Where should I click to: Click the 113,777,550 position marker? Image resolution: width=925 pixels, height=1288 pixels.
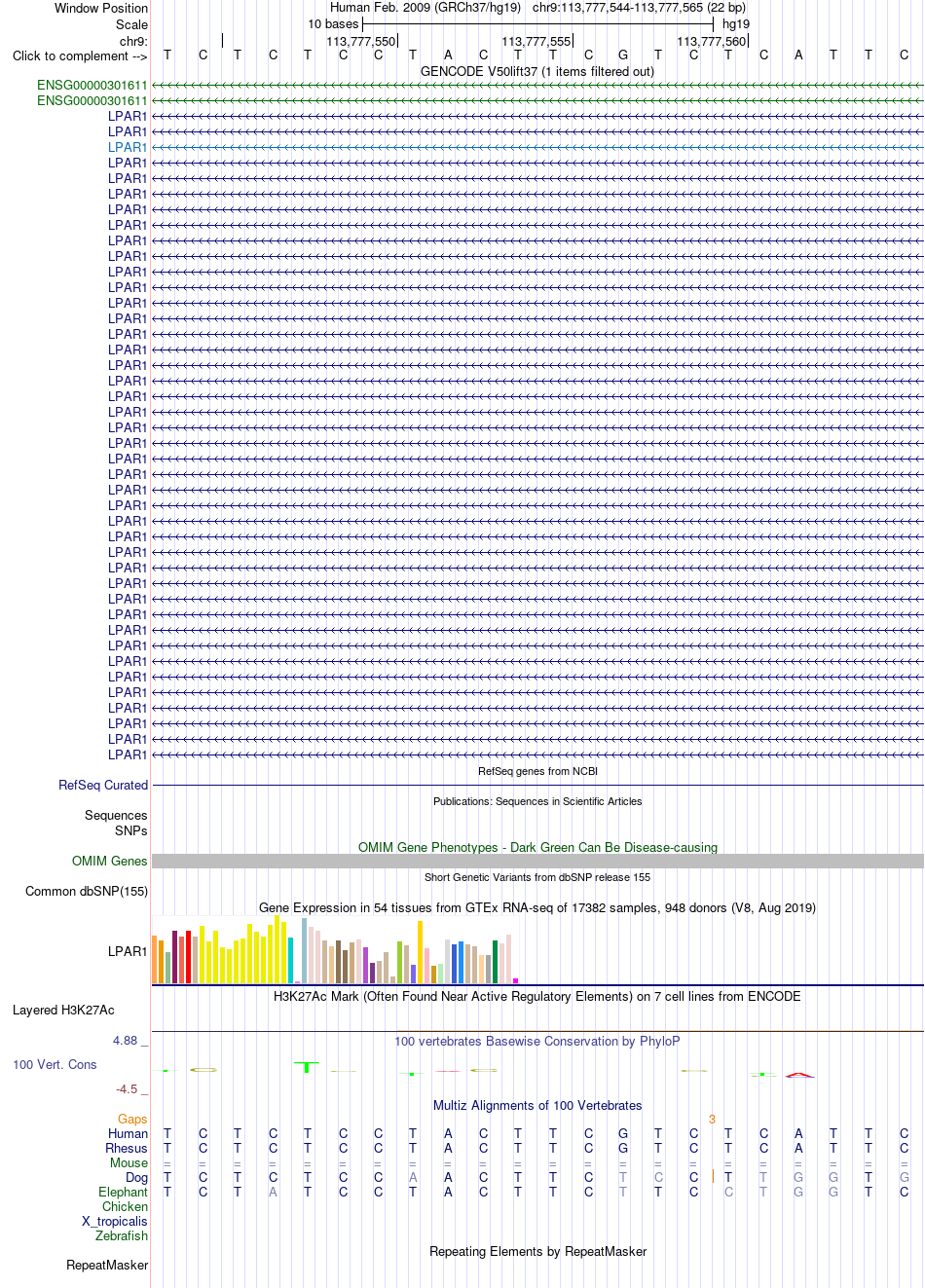point(361,41)
